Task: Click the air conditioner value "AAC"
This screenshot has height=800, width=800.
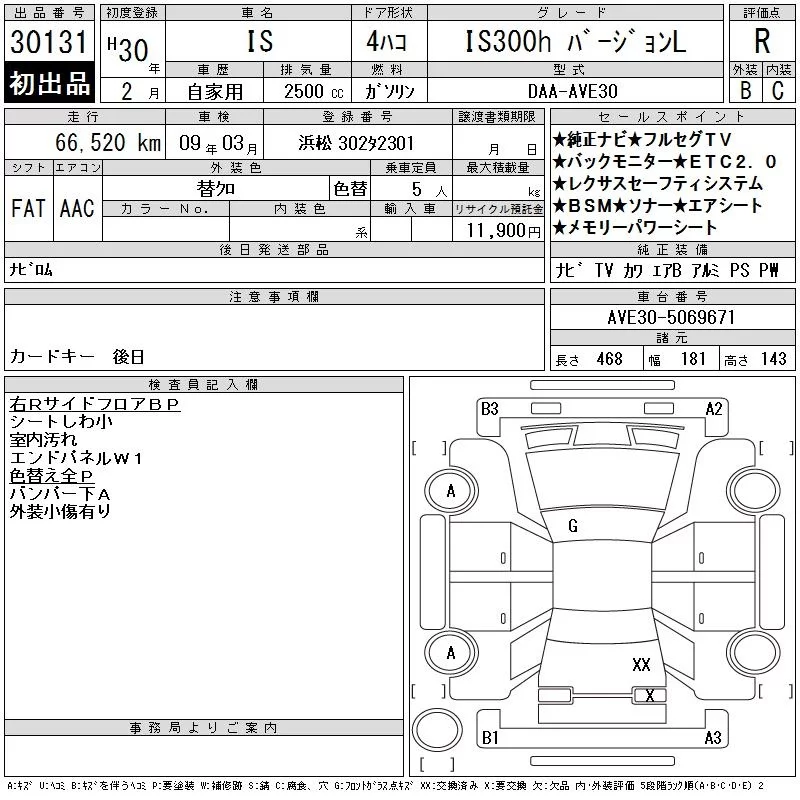Action: (77, 208)
